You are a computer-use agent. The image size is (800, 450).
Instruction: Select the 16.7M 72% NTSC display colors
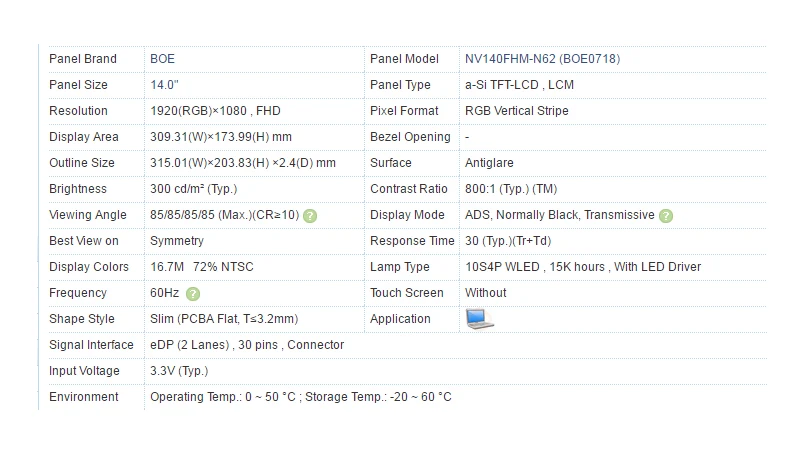click(202, 267)
